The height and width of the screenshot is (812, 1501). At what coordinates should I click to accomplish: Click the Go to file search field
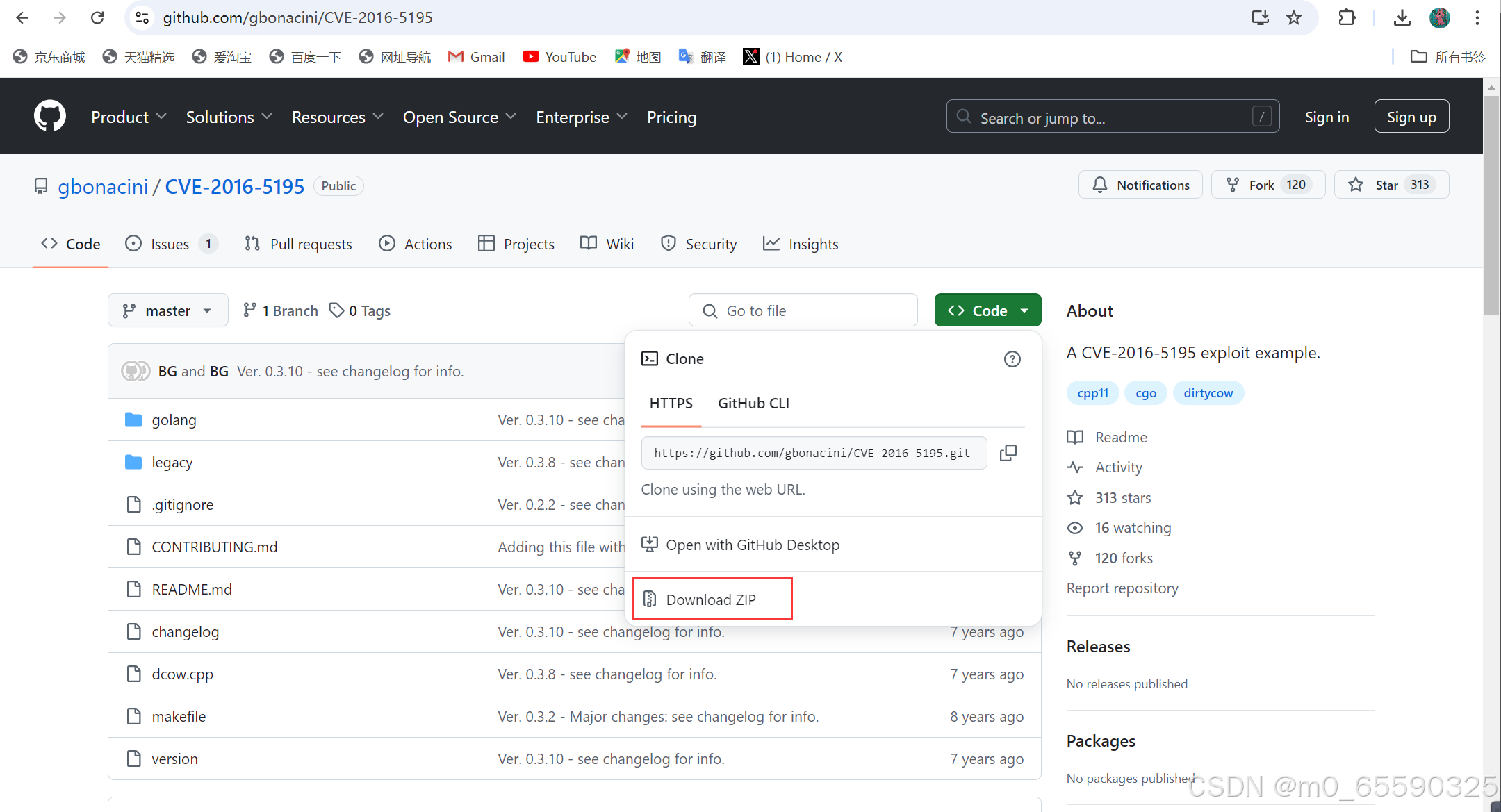point(803,310)
